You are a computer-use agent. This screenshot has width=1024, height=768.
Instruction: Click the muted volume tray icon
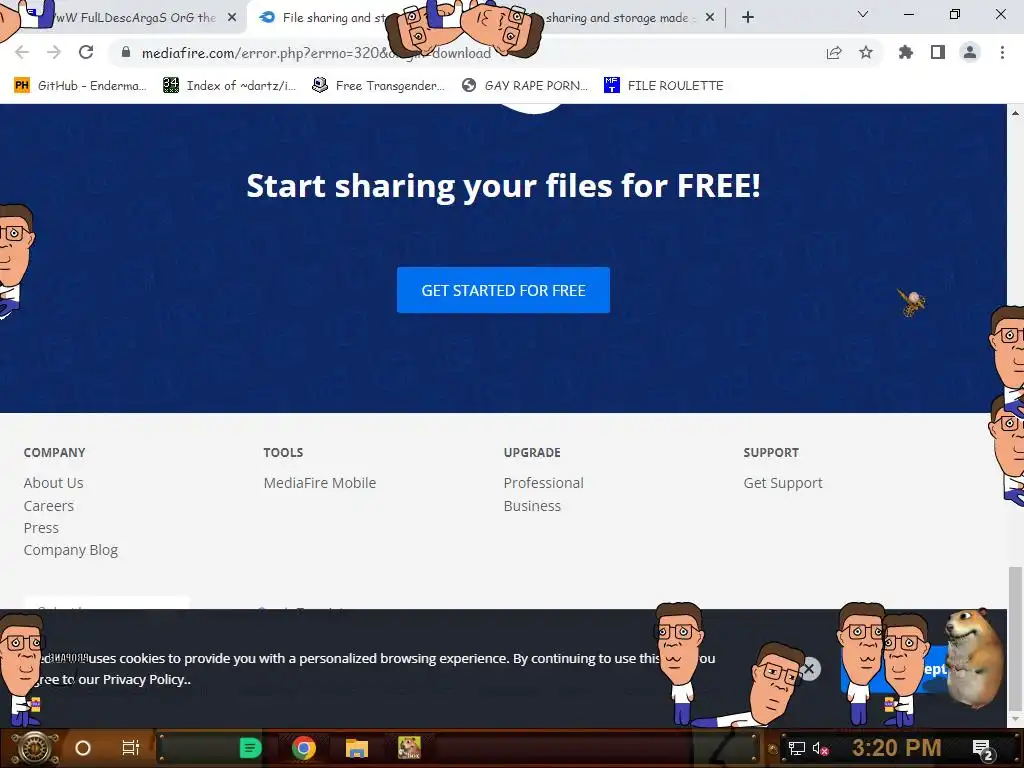coord(820,748)
